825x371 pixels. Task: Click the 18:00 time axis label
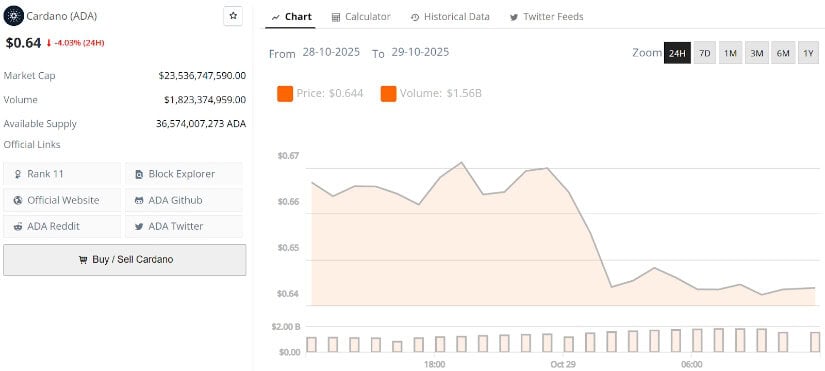[x=434, y=364]
